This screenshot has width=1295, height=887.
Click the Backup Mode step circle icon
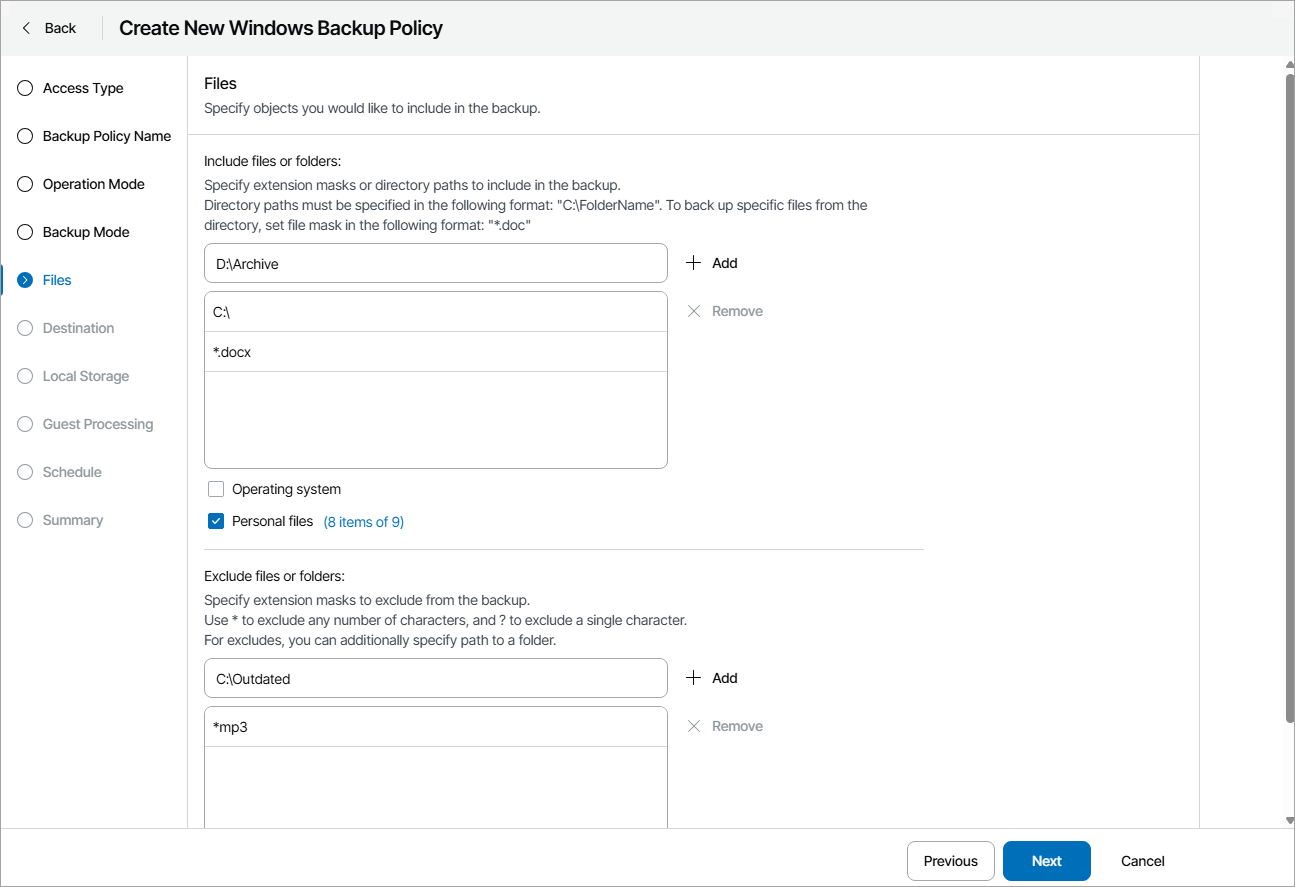(26, 232)
